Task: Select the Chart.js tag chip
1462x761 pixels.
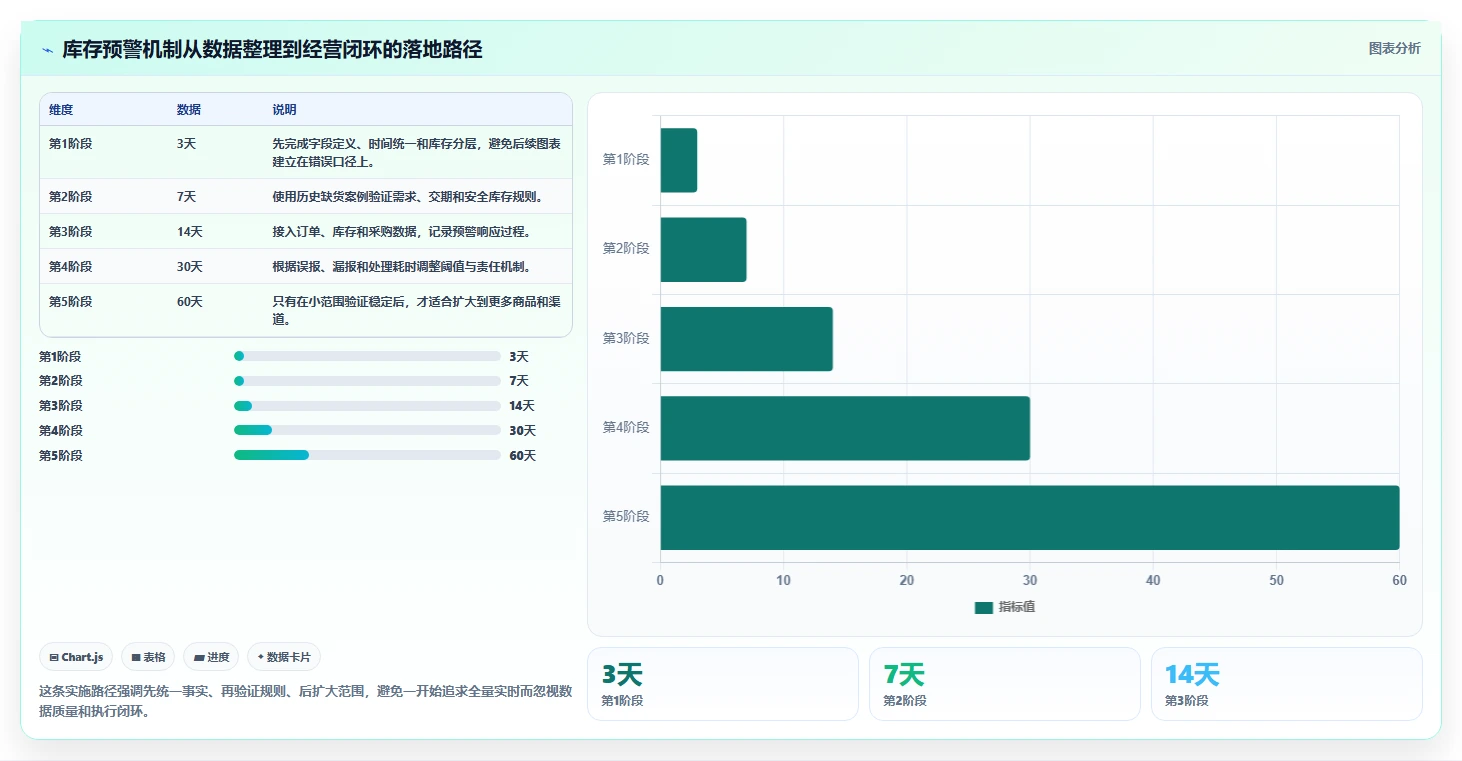Action: (x=77, y=657)
